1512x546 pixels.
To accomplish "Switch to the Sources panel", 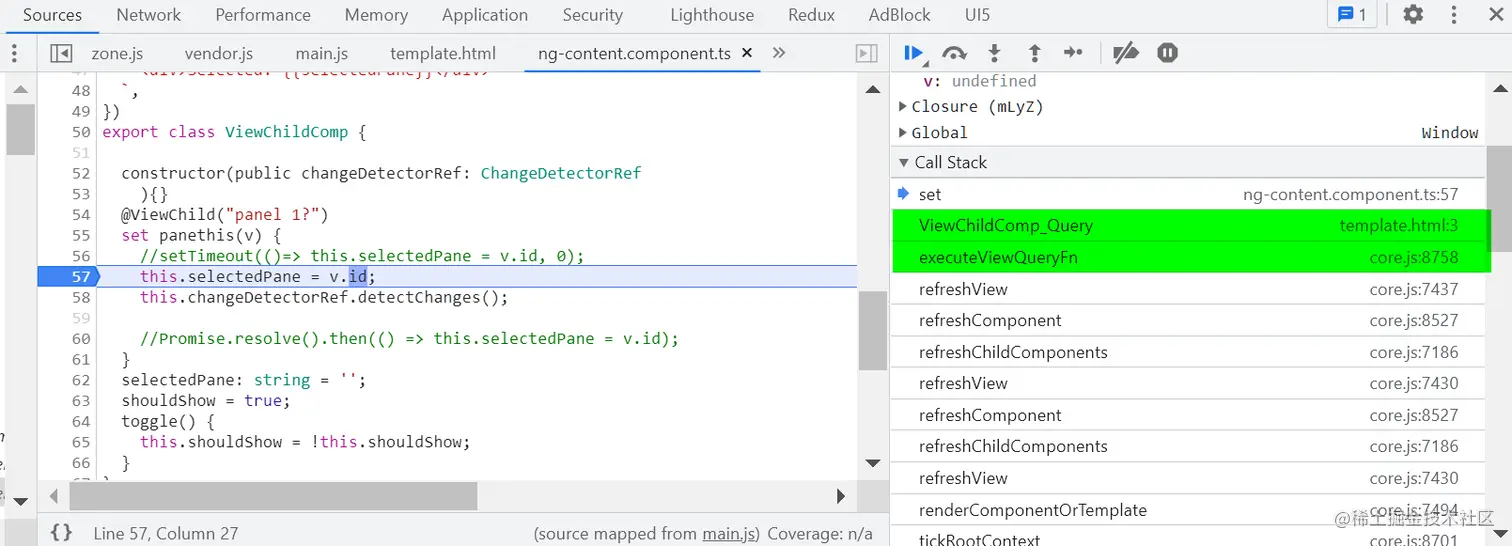I will click(x=52, y=15).
